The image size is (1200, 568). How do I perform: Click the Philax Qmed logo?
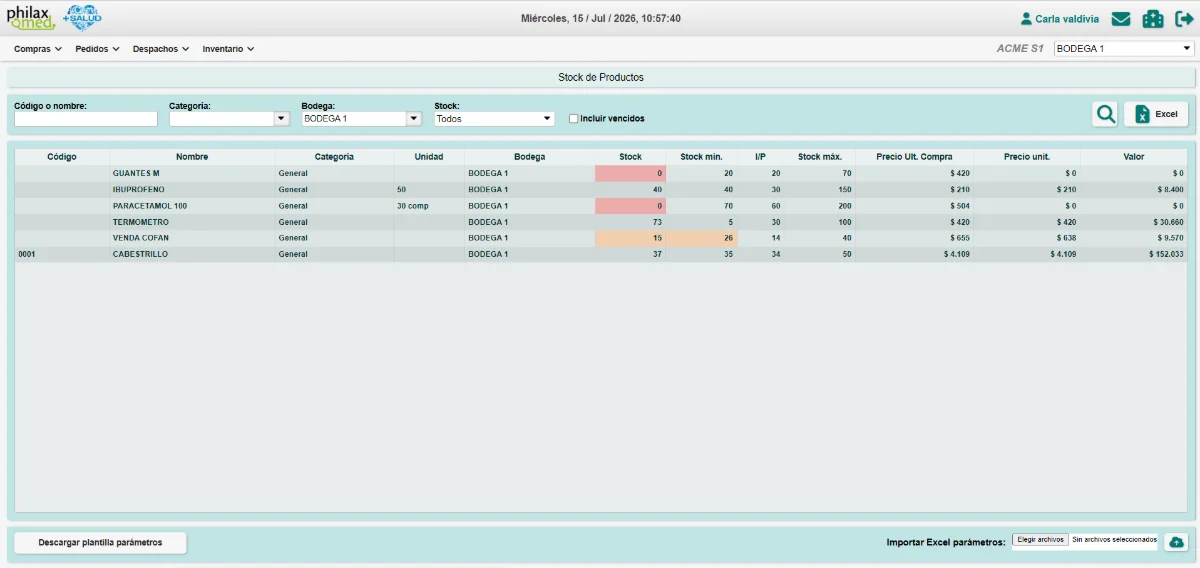[x=31, y=18]
